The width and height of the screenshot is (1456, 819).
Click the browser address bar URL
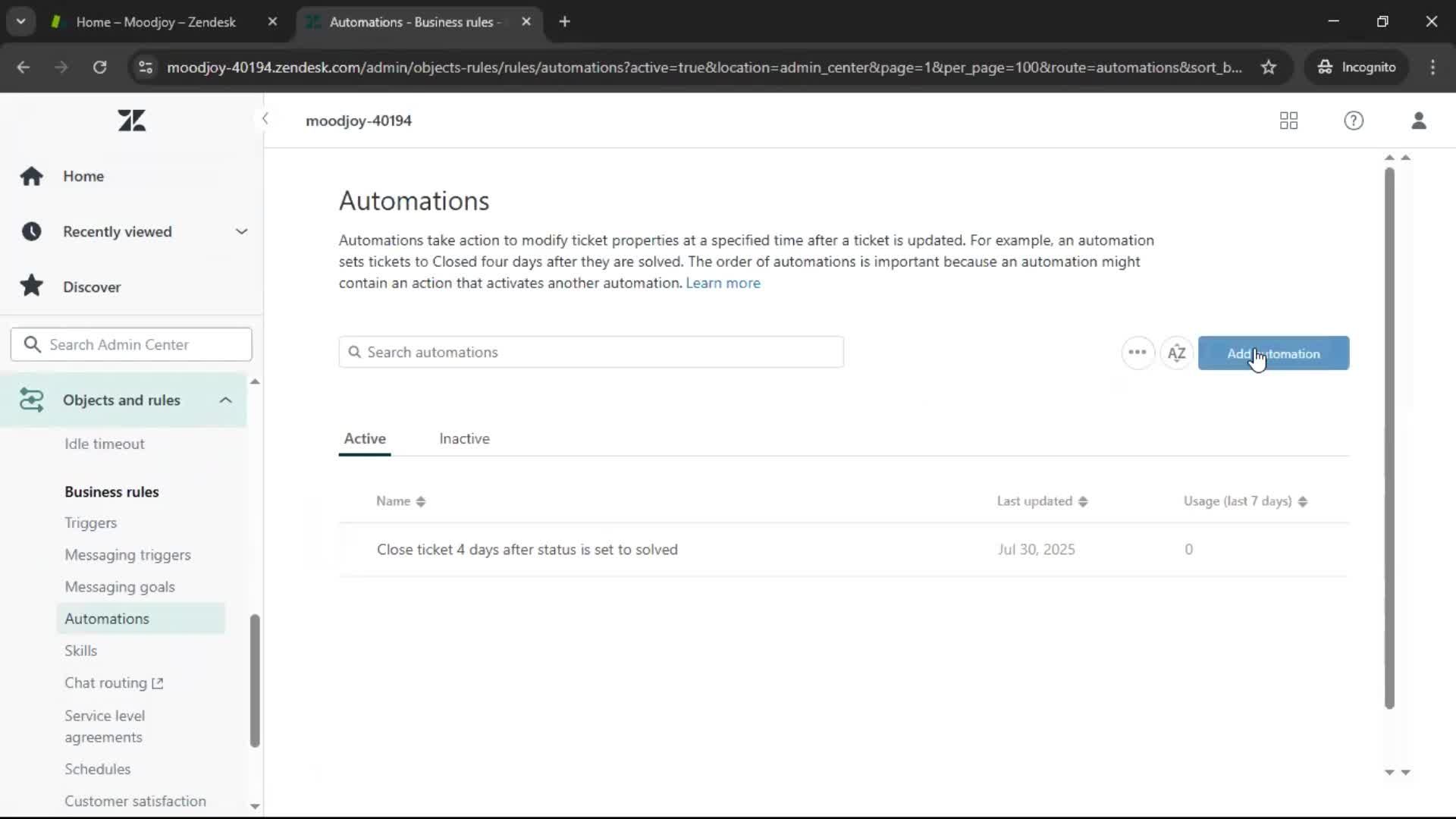click(x=704, y=67)
